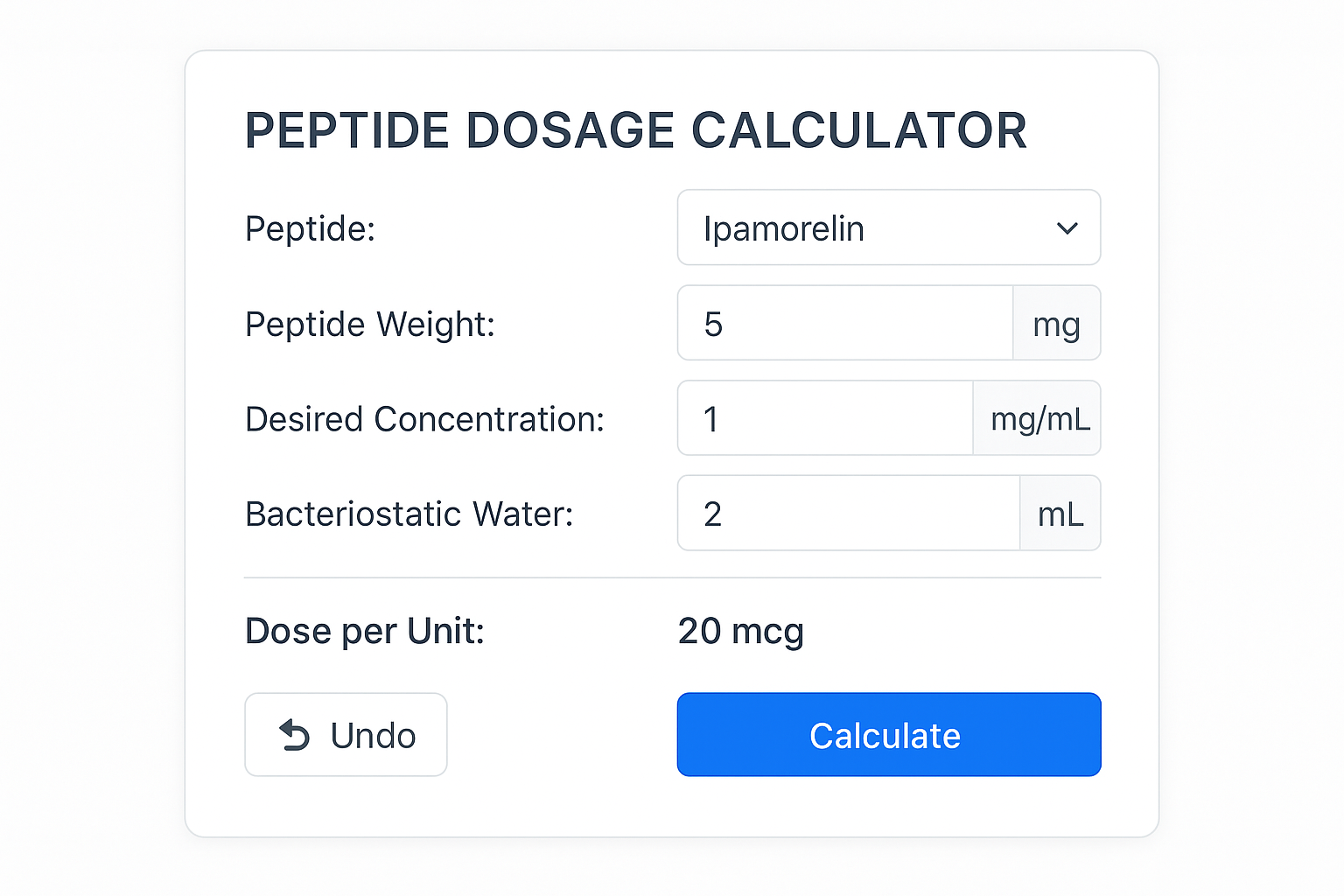Expand the peptide list to change from Ipamorelin
The width and height of the screenshot is (1344, 896).
point(888,227)
